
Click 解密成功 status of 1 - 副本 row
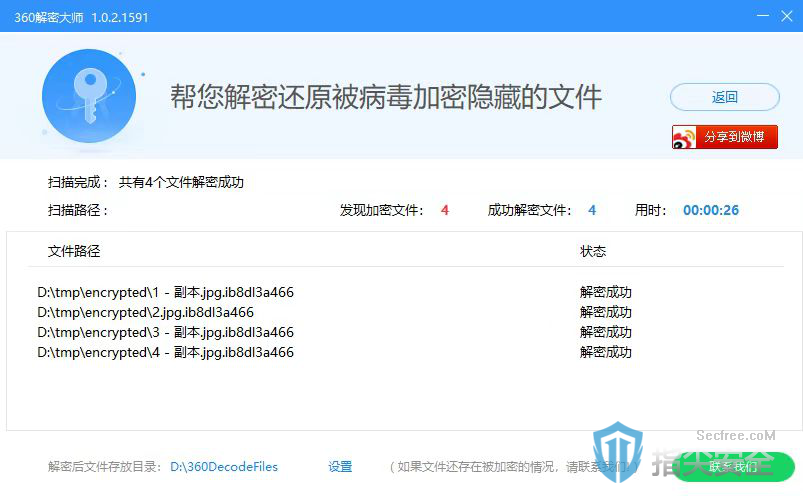pyautogui.click(x=606, y=292)
